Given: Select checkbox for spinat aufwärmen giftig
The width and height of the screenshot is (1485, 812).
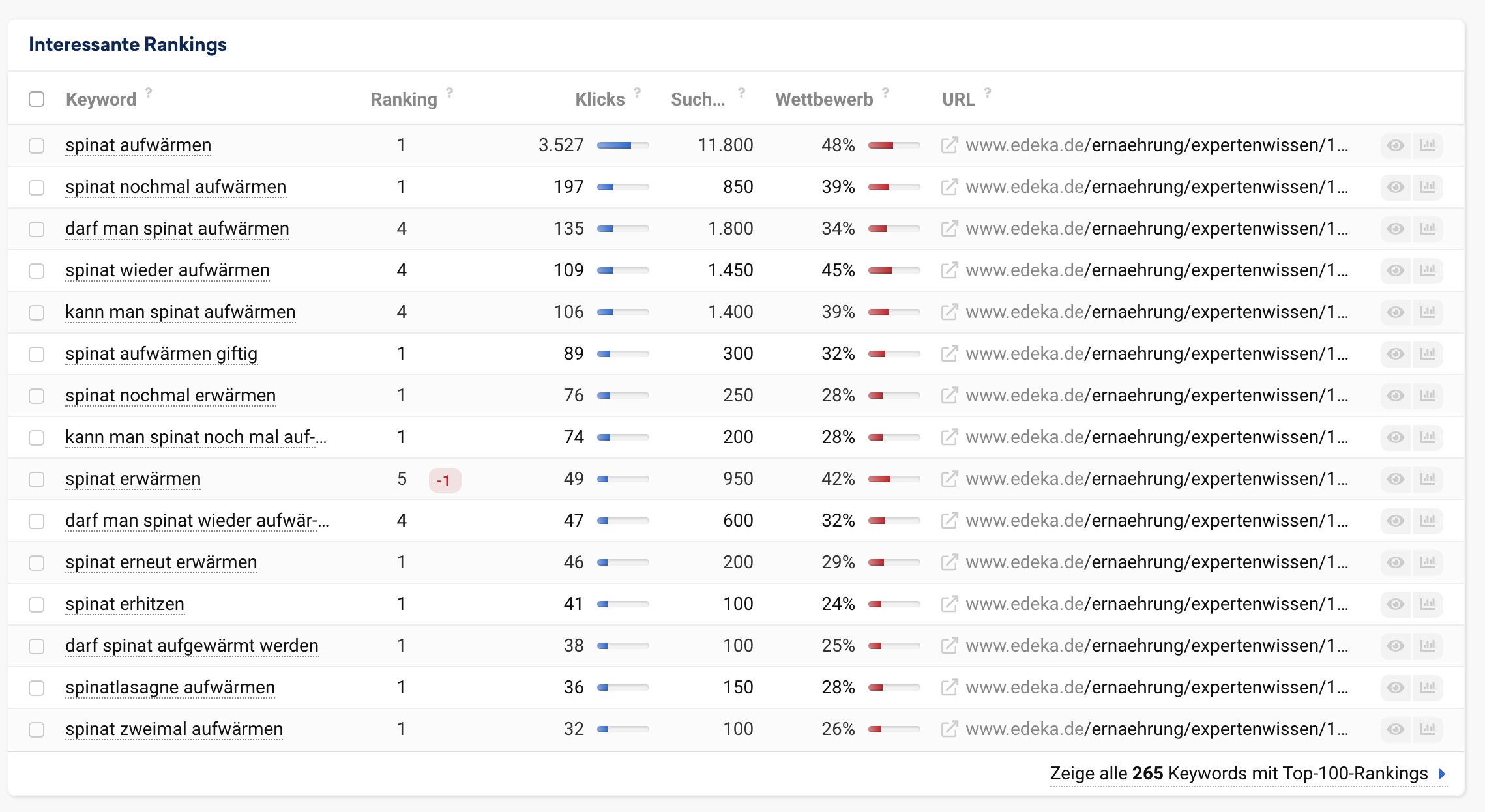Looking at the screenshot, I should [x=37, y=354].
